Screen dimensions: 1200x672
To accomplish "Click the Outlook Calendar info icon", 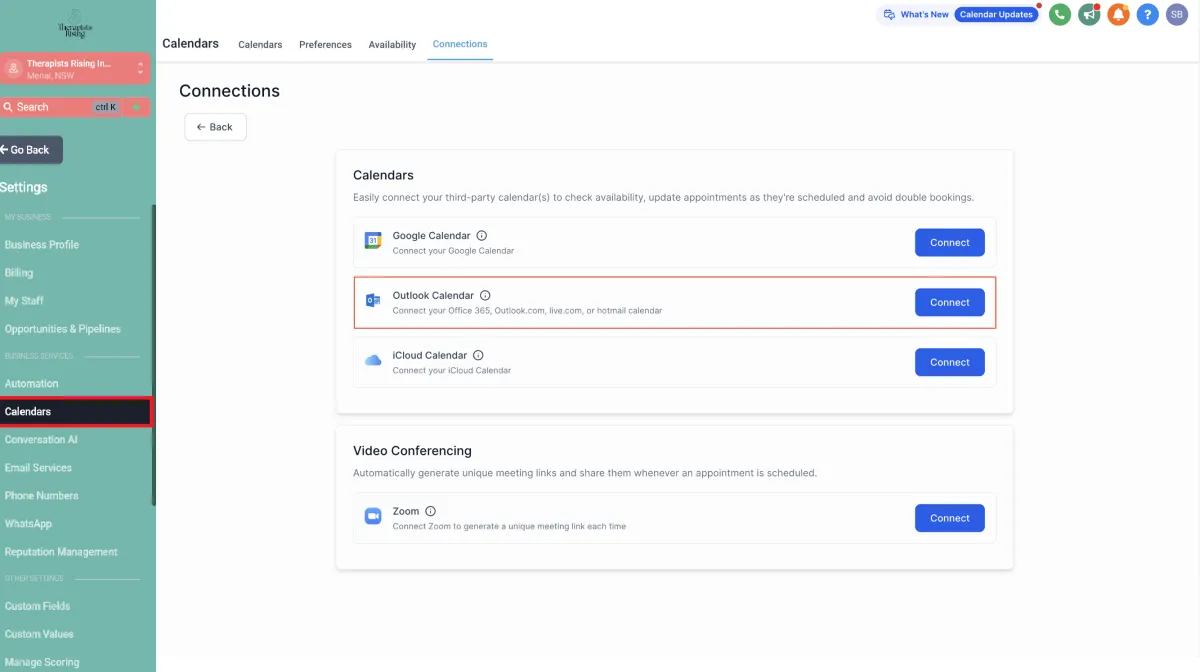I will click(x=485, y=296).
